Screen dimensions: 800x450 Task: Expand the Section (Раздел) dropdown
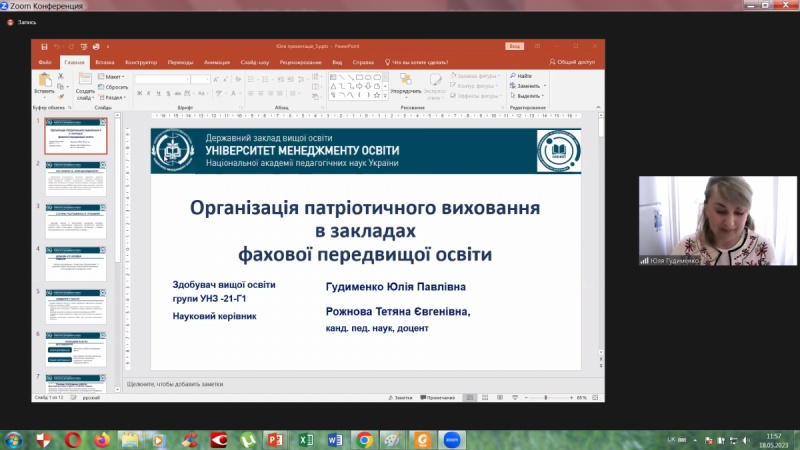click(114, 97)
